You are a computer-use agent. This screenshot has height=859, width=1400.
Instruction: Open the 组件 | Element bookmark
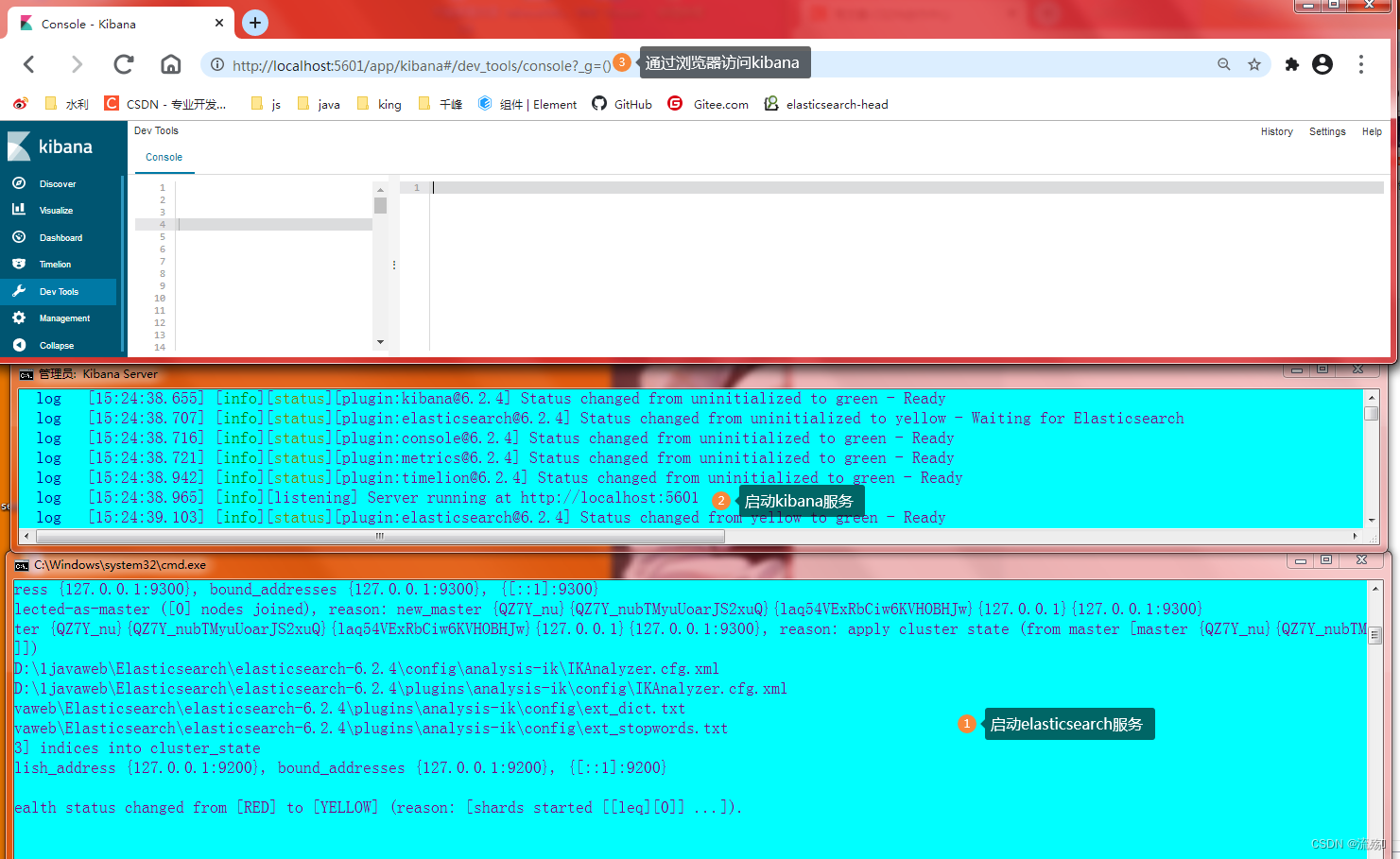click(x=527, y=104)
